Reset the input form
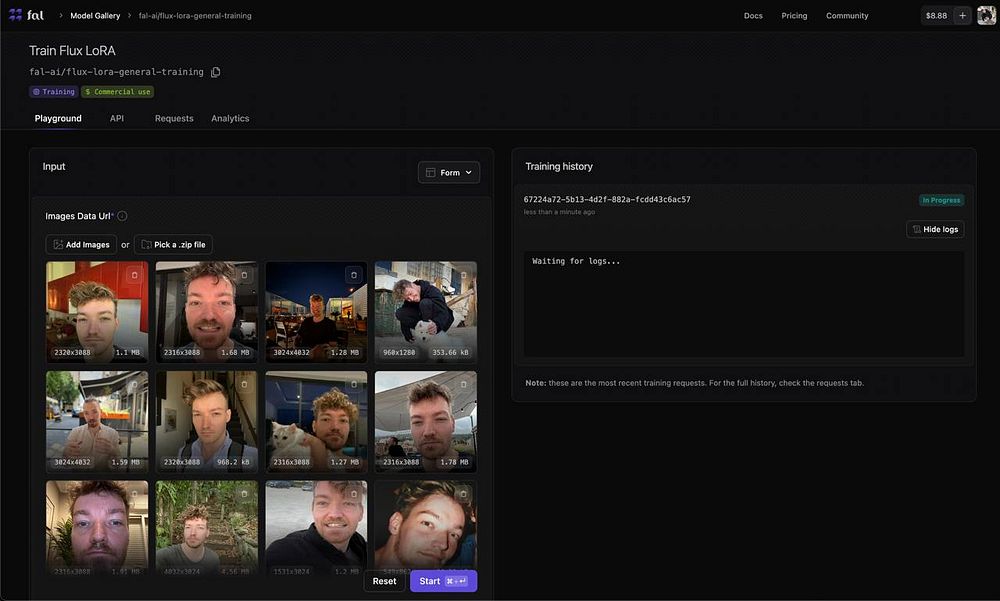Image resolution: width=1000 pixels, height=601 pixels. [x=384, y=581]
